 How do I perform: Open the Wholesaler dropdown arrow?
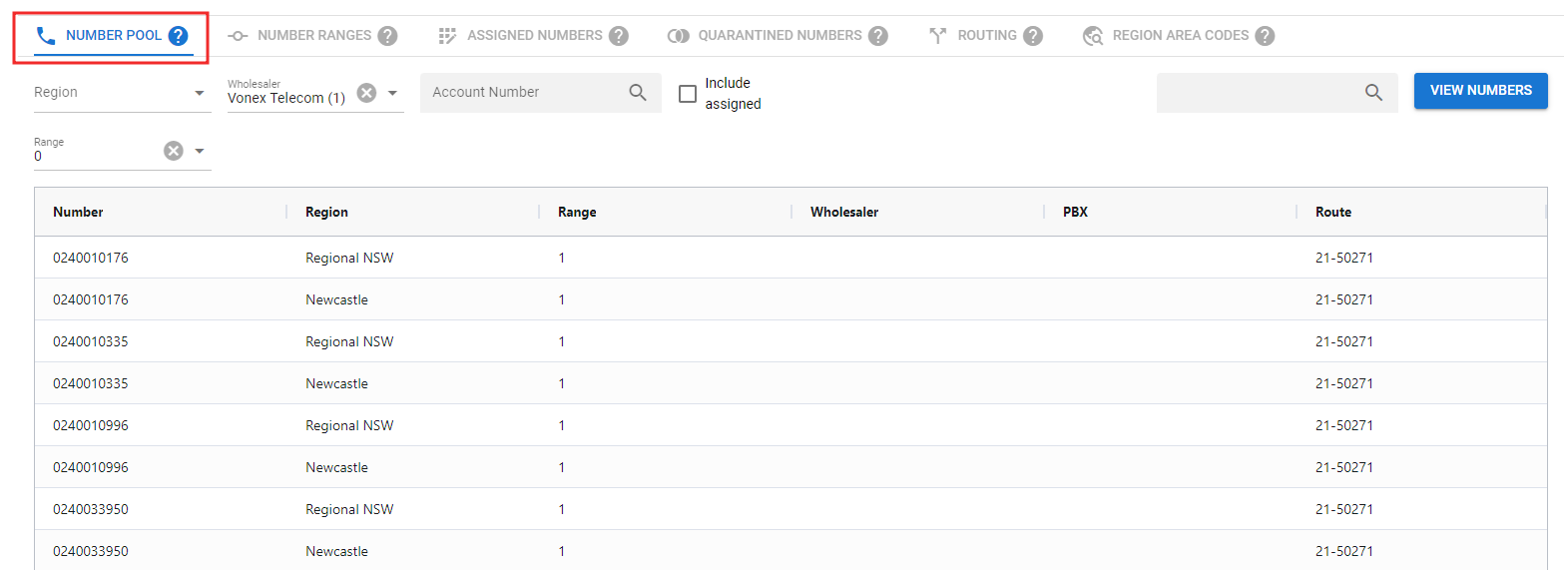[392, 93]
